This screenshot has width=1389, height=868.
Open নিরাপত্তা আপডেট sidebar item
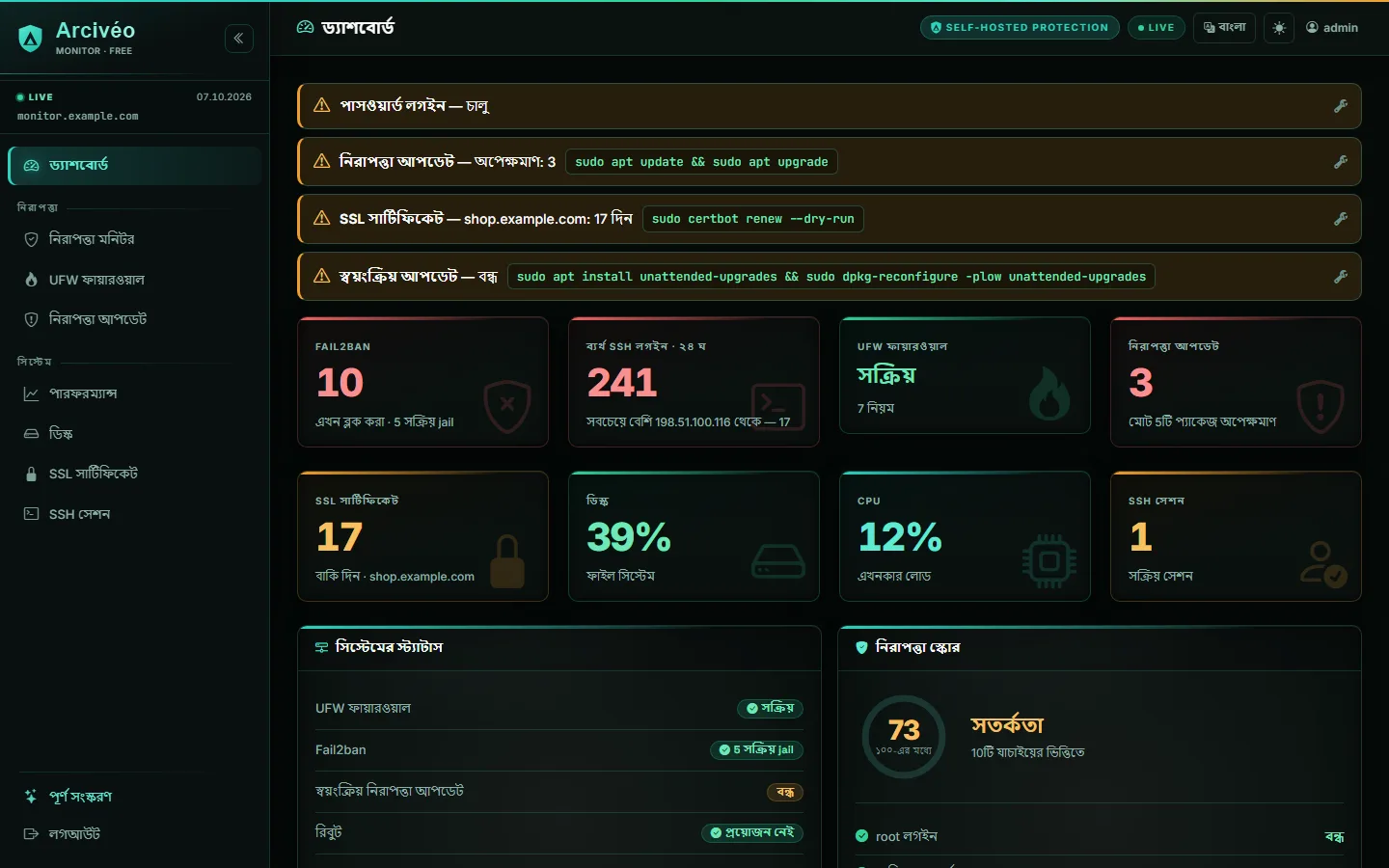coord(135,319)
